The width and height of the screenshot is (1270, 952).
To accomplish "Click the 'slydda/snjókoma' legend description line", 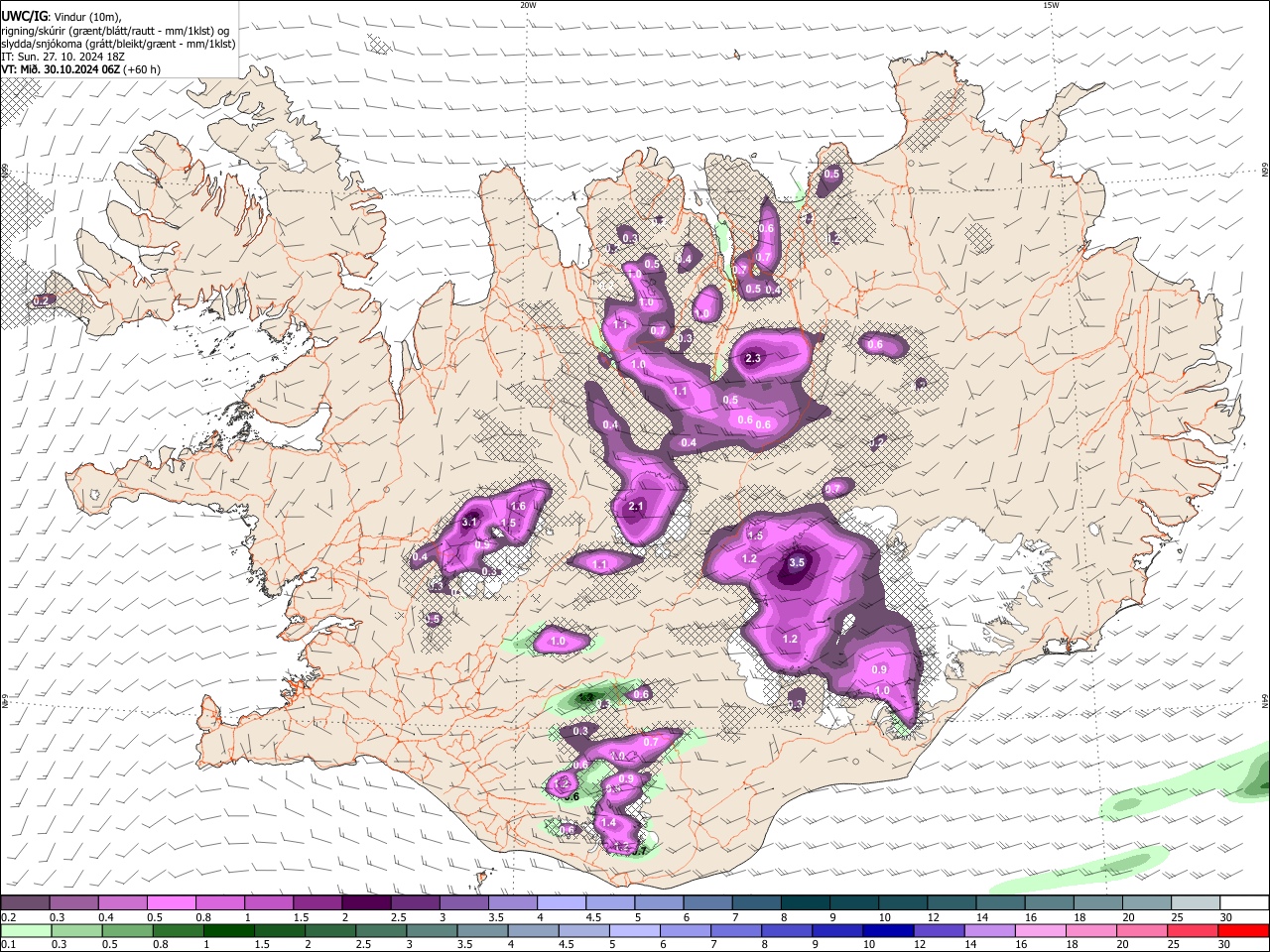I will tap(119, 44).
